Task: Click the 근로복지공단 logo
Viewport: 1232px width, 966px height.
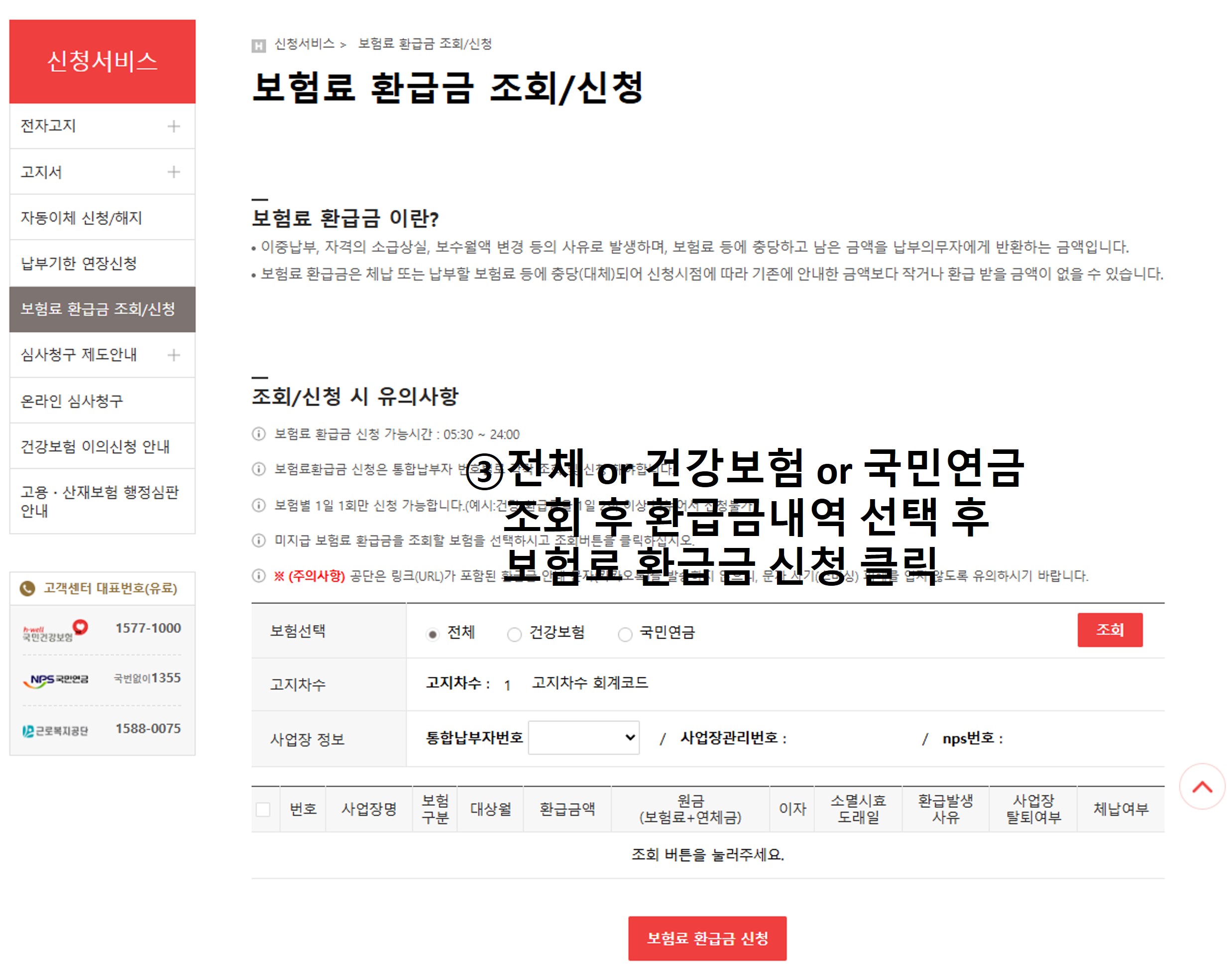Action: [x=55, y=731]
